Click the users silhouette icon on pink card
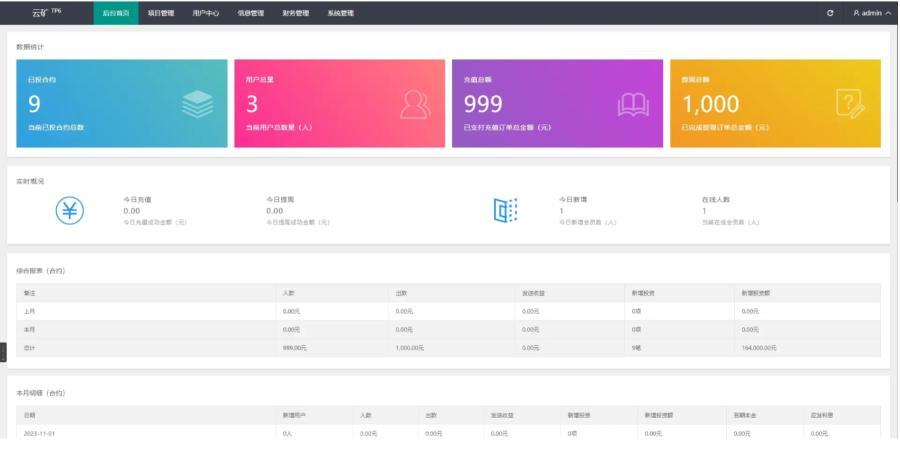The height and width of the screenshot is (472, 900). (414, 104)
